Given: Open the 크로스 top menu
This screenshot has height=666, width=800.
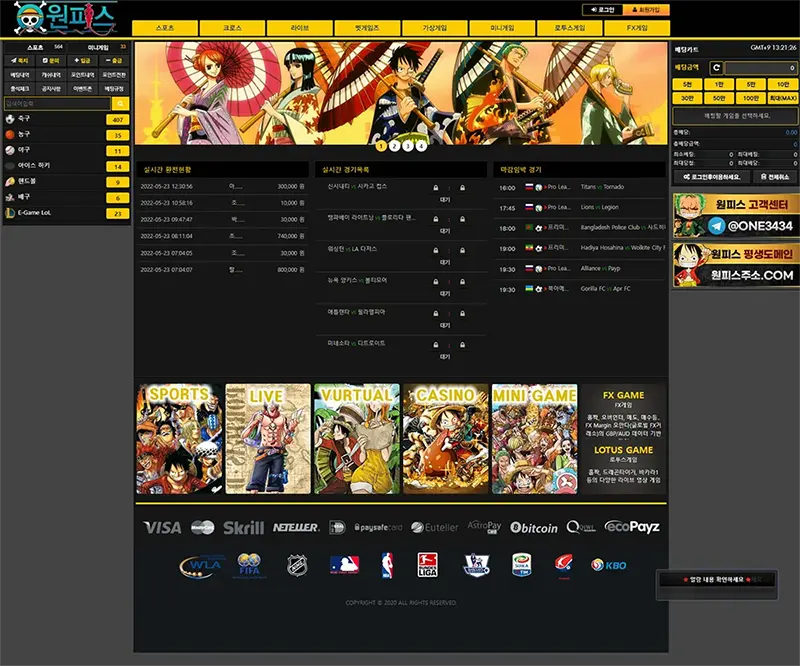Looking at the screenshot, I should (x=232, y=28).
